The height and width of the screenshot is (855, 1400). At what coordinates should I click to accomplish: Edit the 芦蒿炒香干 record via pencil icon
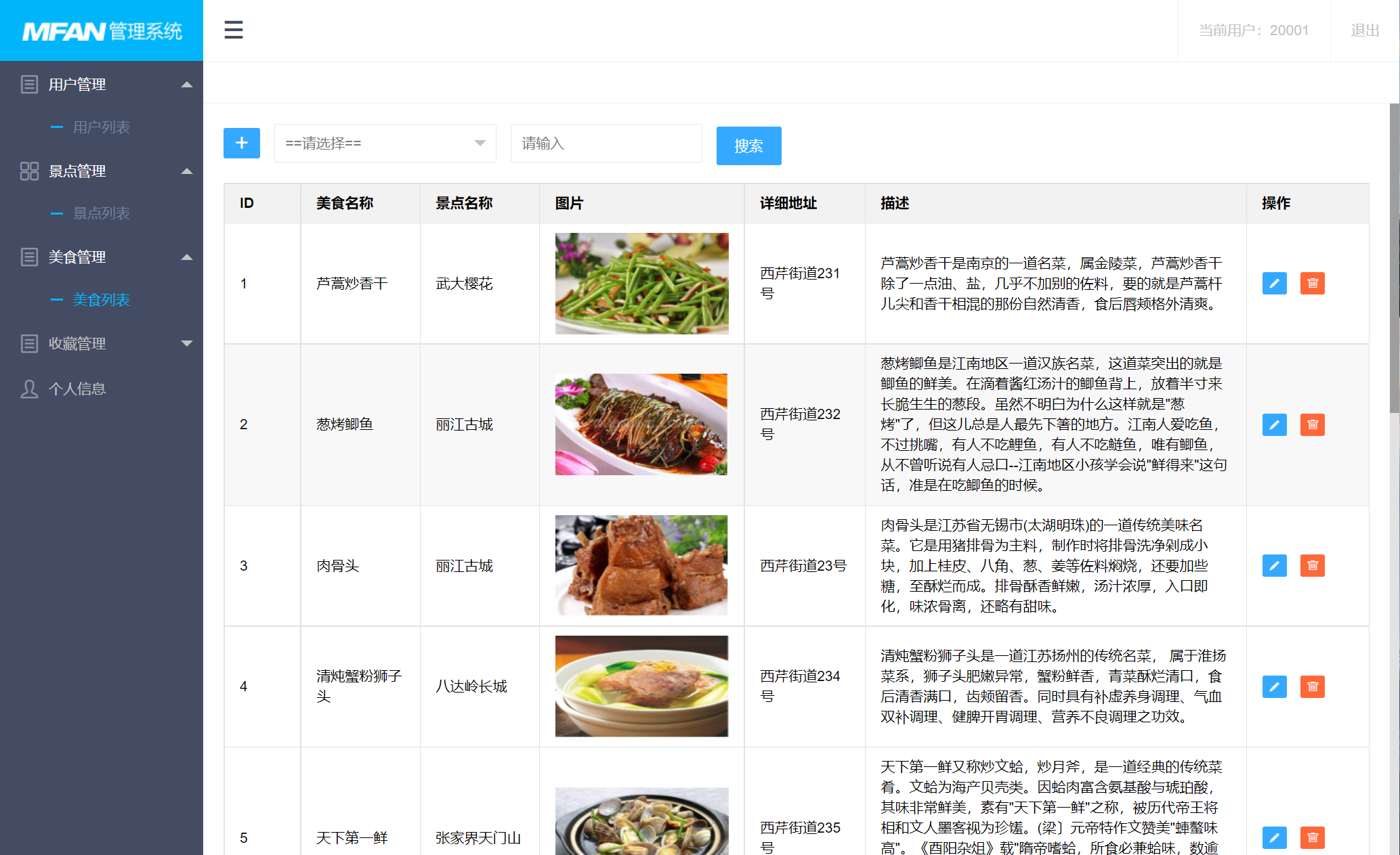pyautogui.click(x=1274, y=284)
